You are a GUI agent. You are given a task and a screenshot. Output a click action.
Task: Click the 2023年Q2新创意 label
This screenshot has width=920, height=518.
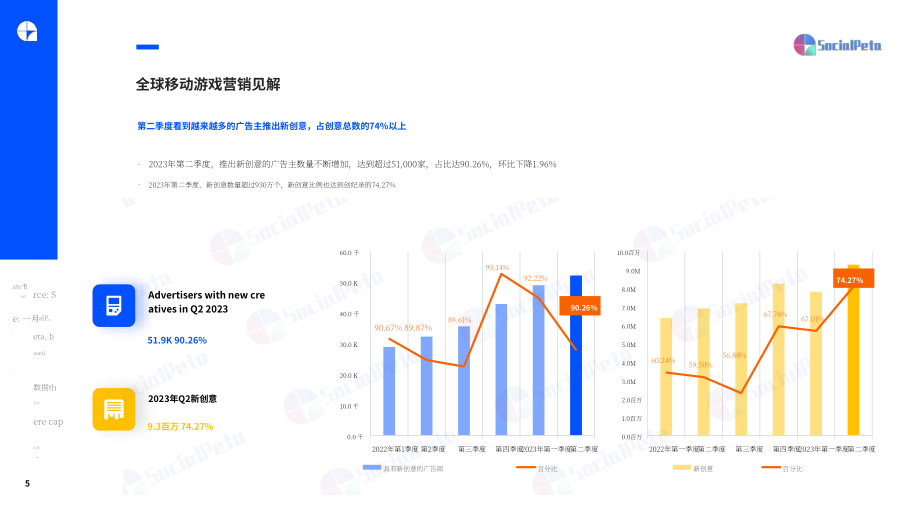coord(182,399)
